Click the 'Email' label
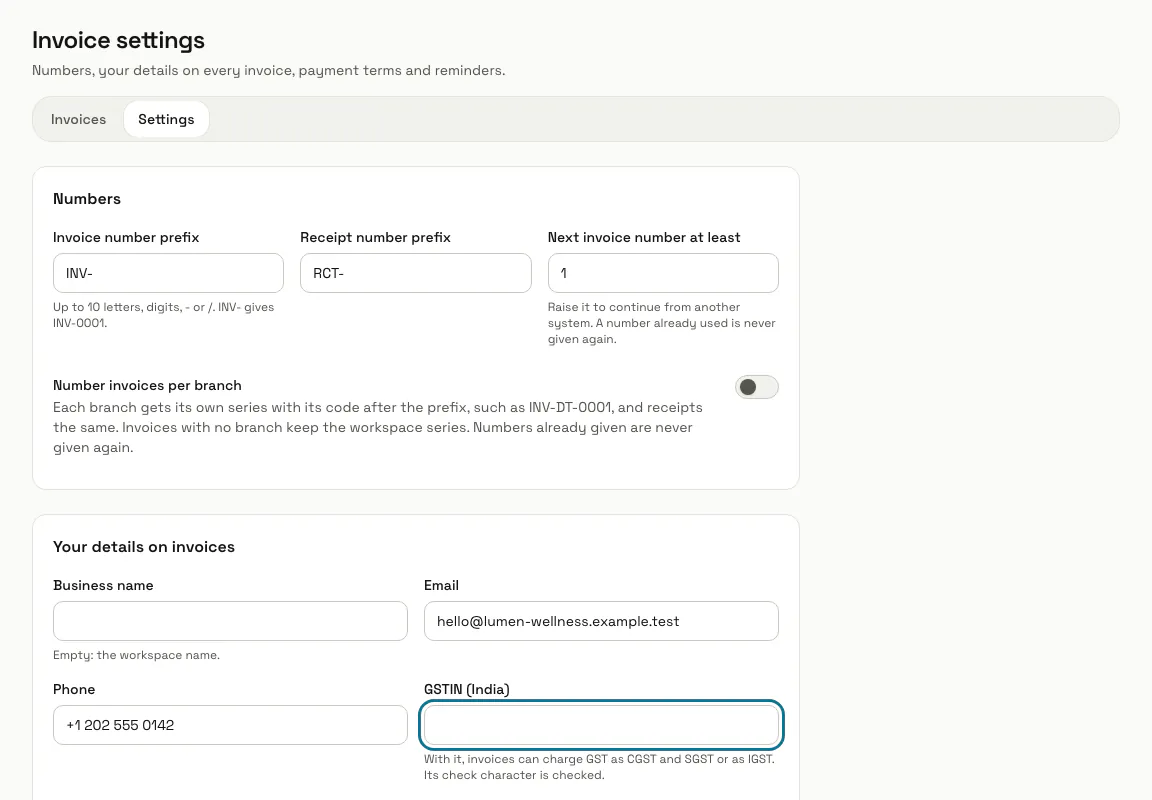 click(x=441, y=585)
